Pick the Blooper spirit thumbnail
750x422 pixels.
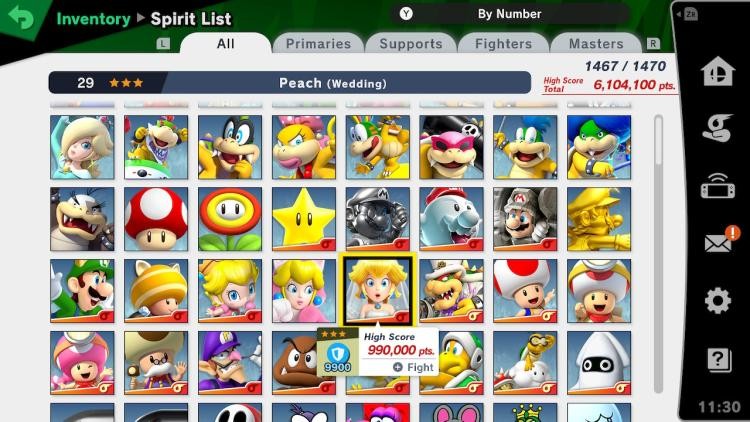click(599, 363)
